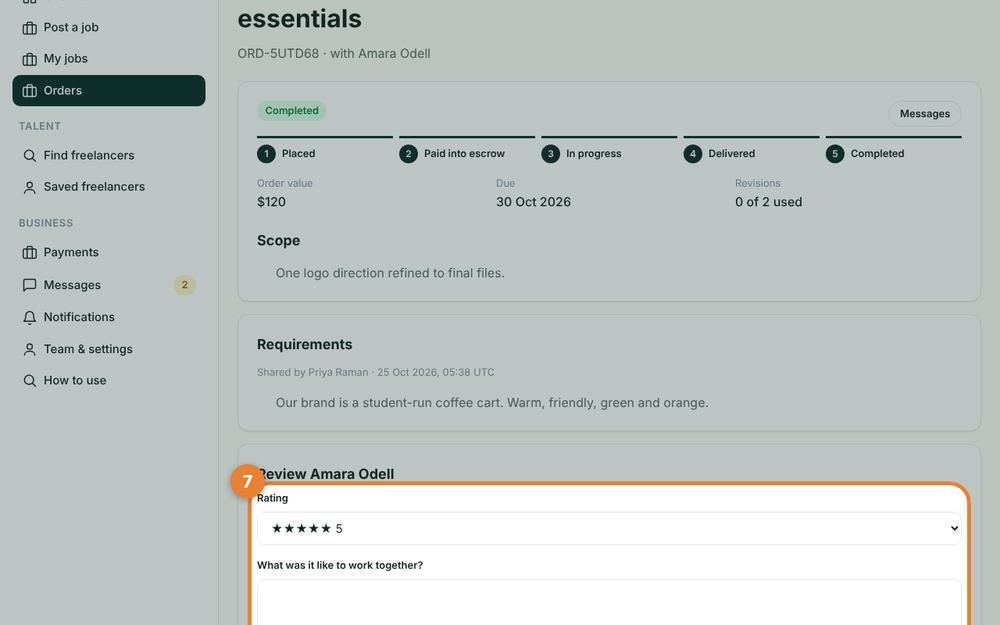Click the briefcase icon beside My jobs
1000x625 pixels.
click(x=29, y=59)
